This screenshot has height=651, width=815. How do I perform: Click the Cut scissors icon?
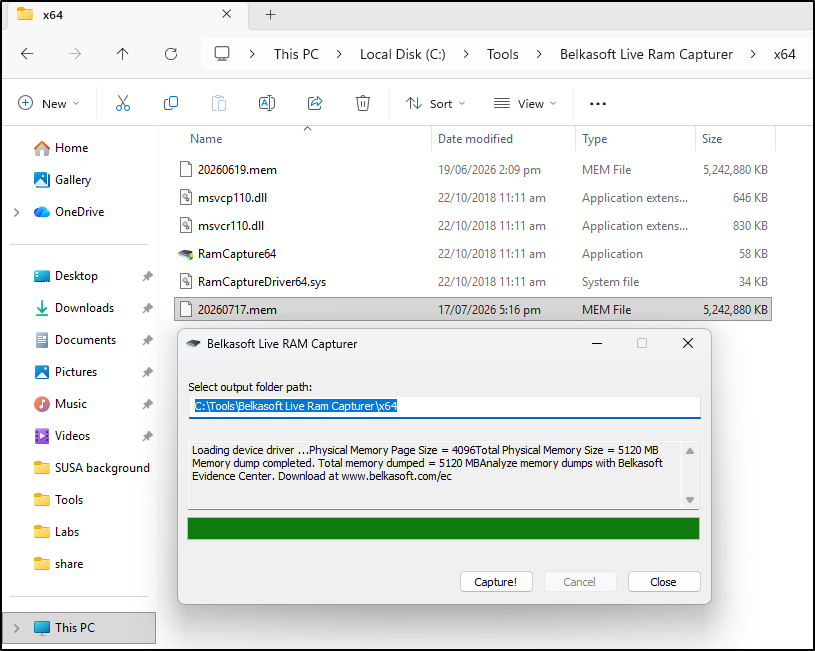(x=123, y=103)
